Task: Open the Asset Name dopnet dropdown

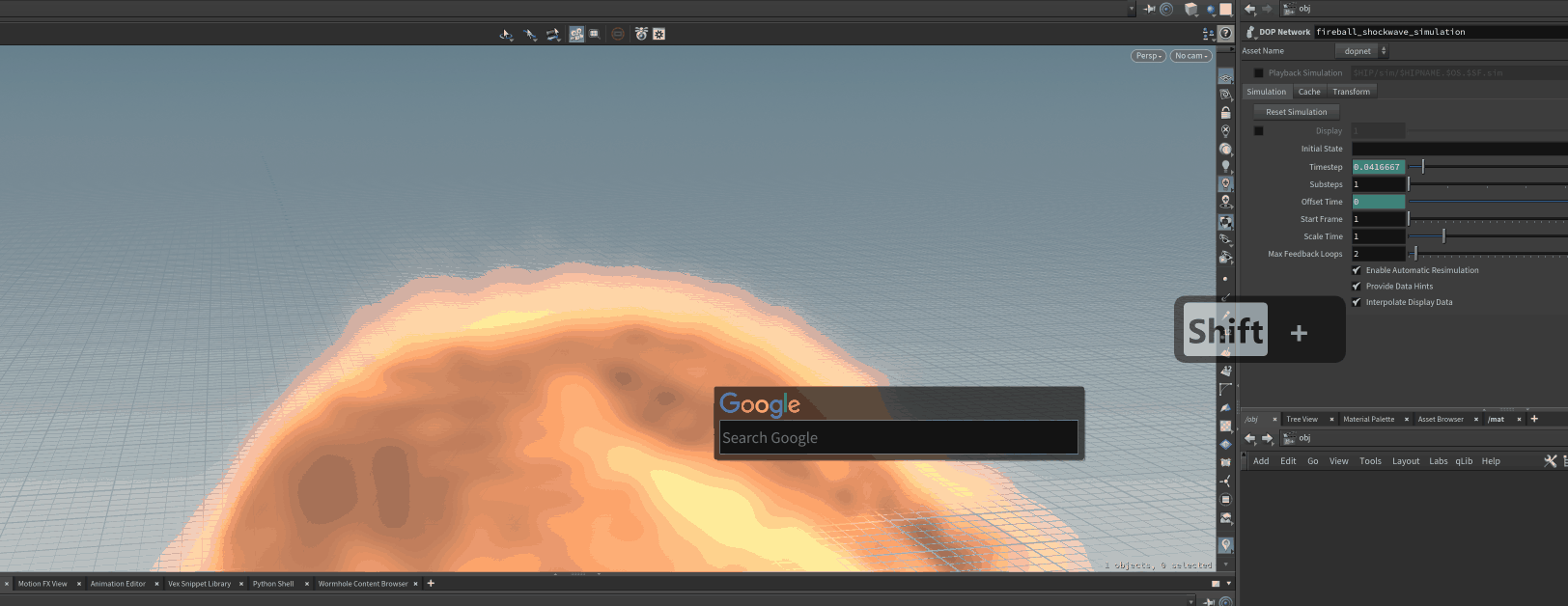Action: pos(1361,51)
